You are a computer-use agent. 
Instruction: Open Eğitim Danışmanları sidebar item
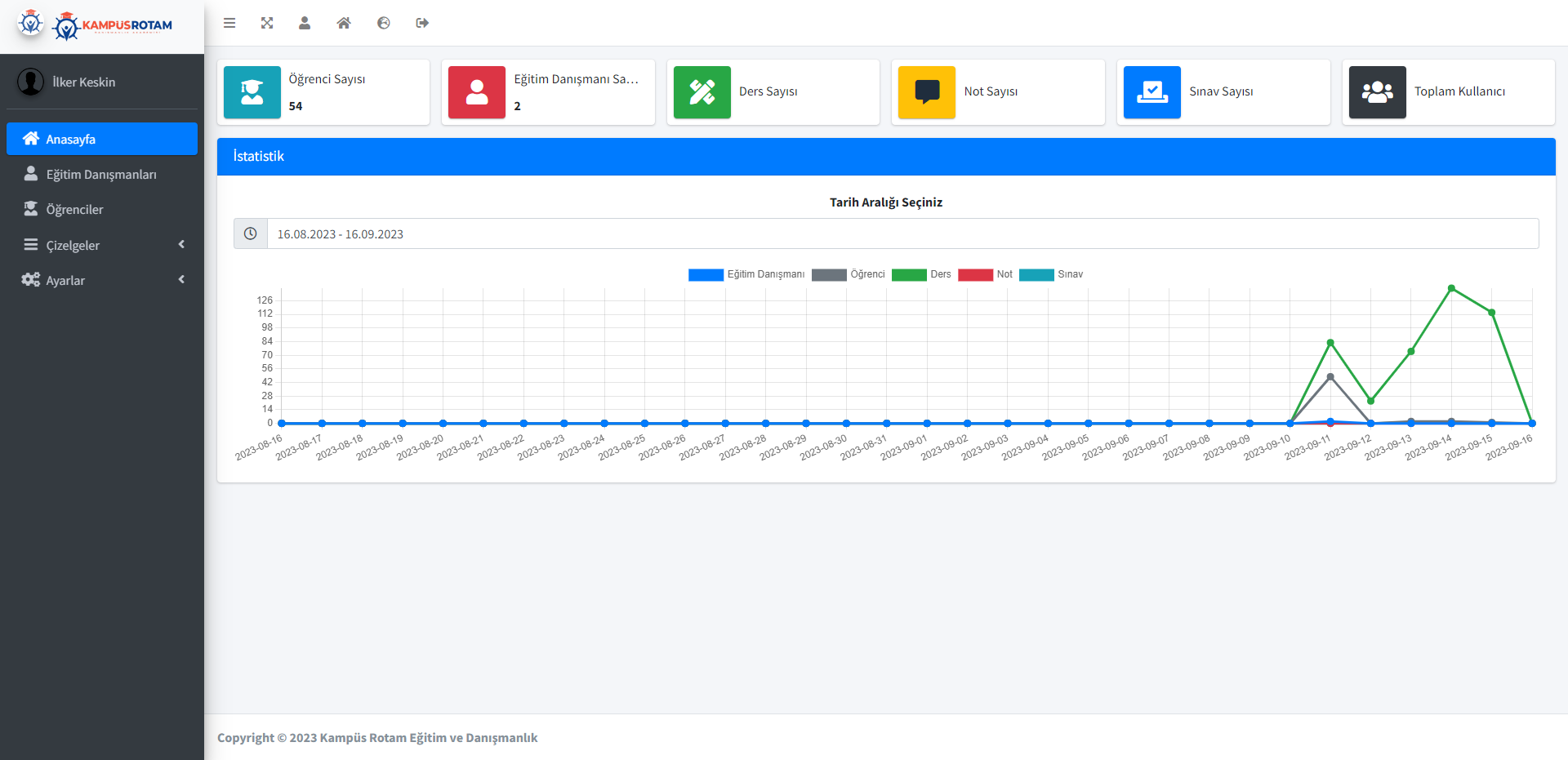(x=100, y=174)
